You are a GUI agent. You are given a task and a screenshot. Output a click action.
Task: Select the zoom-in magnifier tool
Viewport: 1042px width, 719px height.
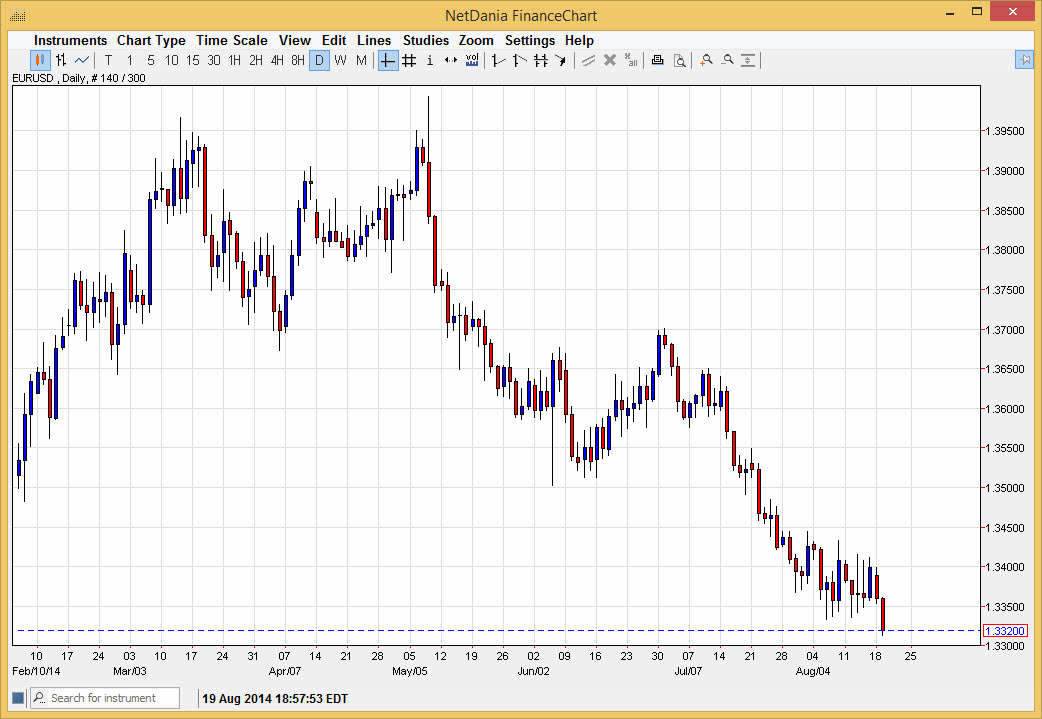tap(707, 60)
